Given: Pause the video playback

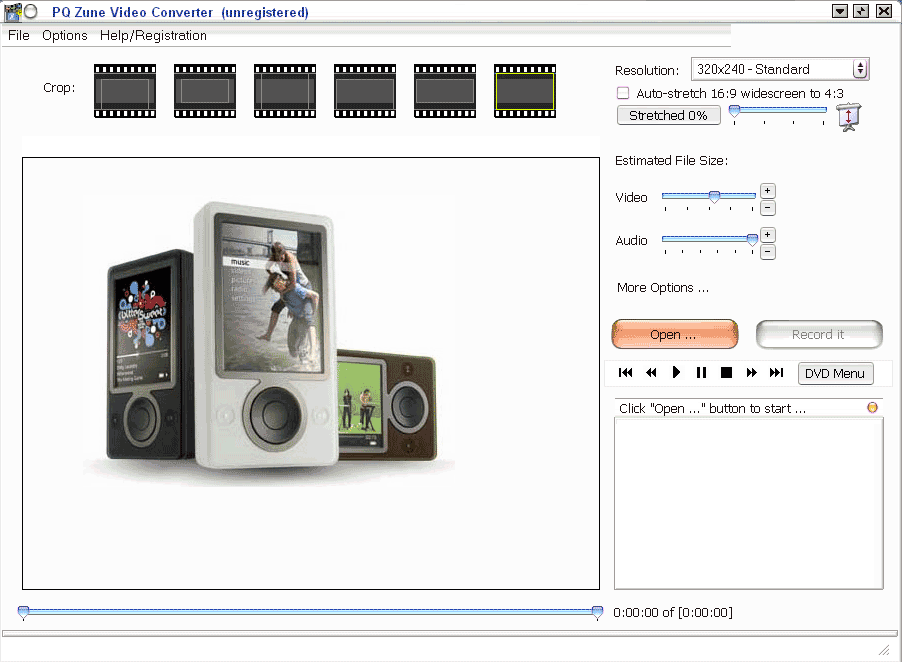Looking at the screenshot, I should [701, 373].
